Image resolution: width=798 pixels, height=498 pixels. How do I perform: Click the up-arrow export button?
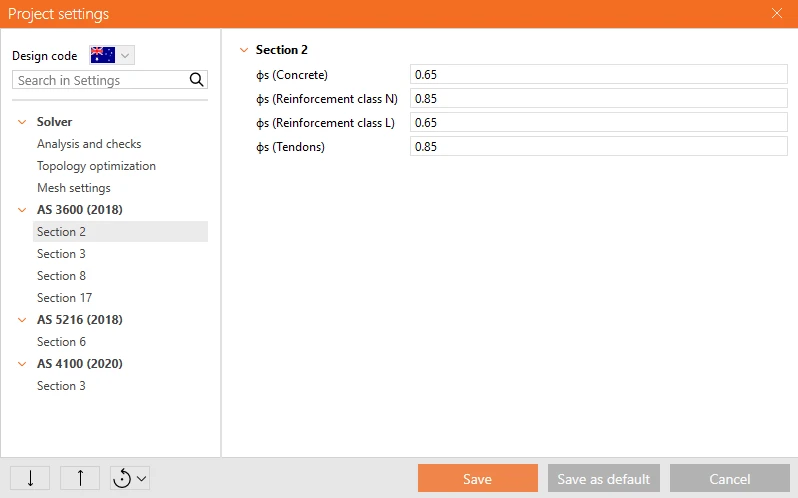(x=80, y=478)
